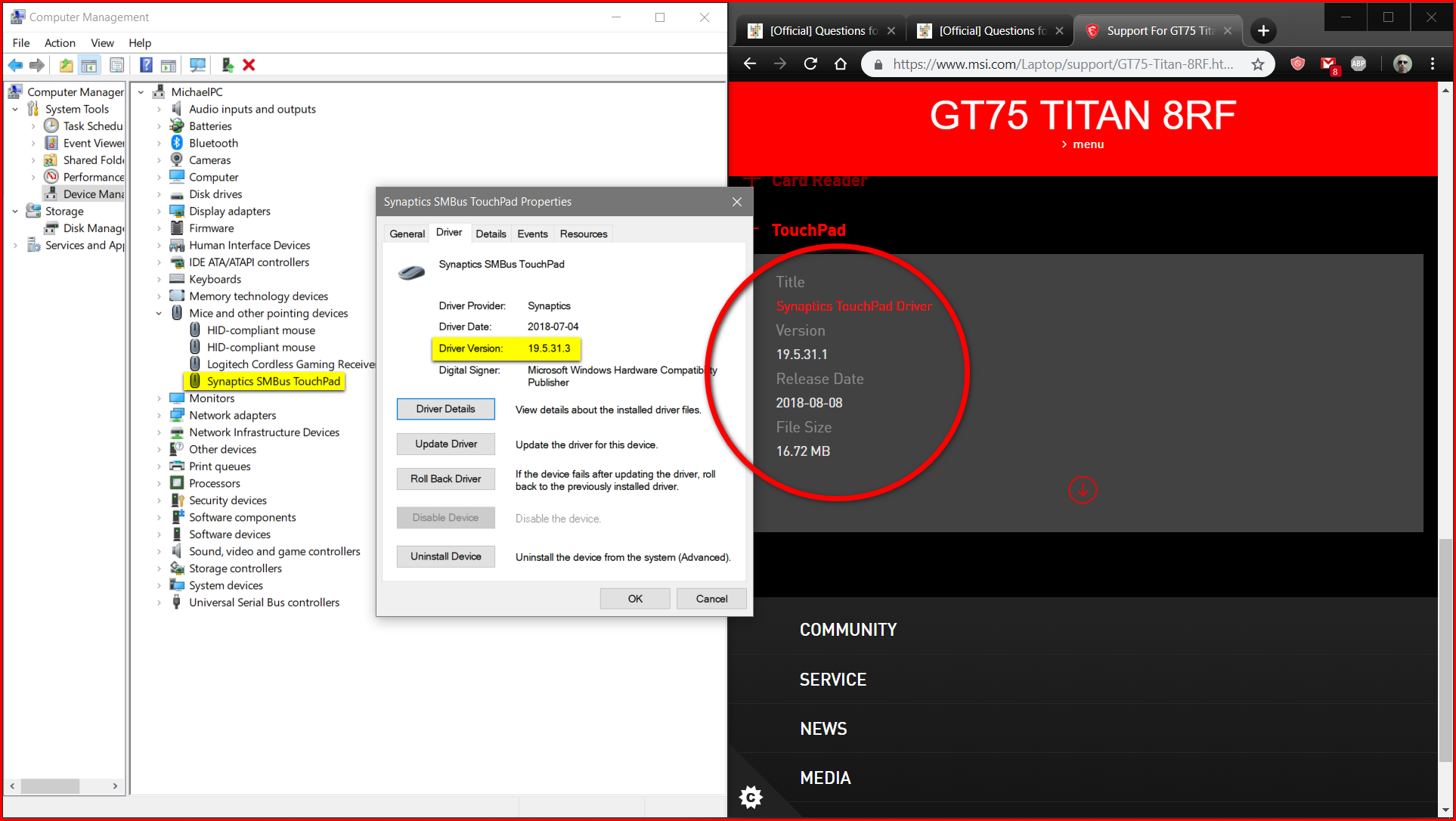Click the blue Help toolbar icon

tap(146, 65)
